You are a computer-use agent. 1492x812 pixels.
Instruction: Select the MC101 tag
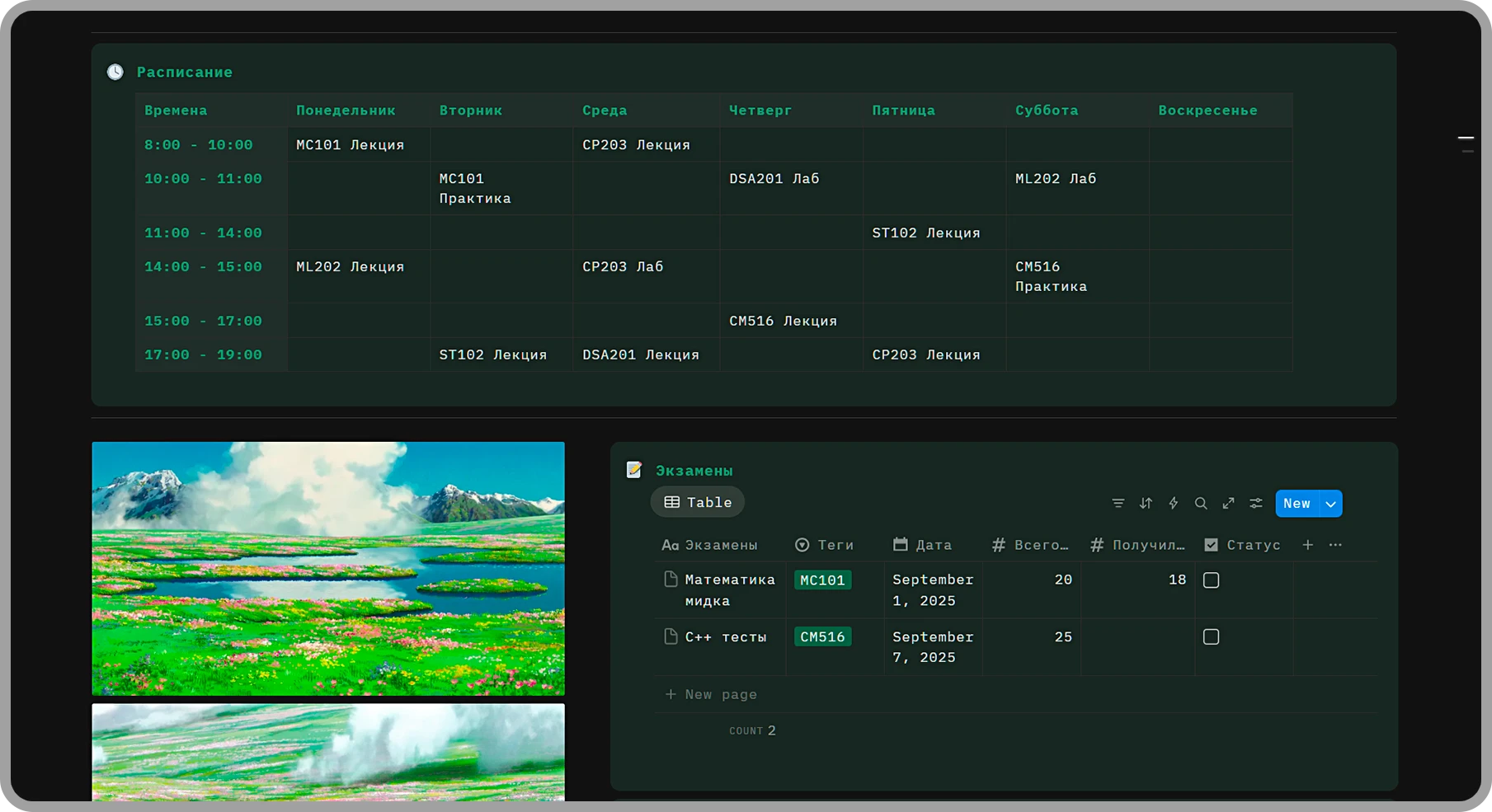822,580
